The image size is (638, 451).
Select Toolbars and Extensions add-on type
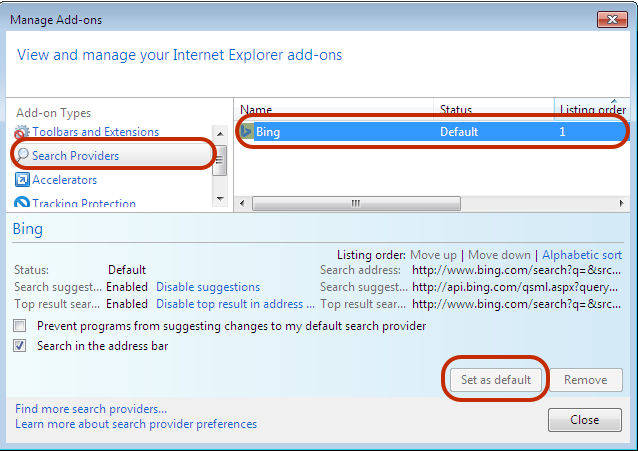(96, 132)
